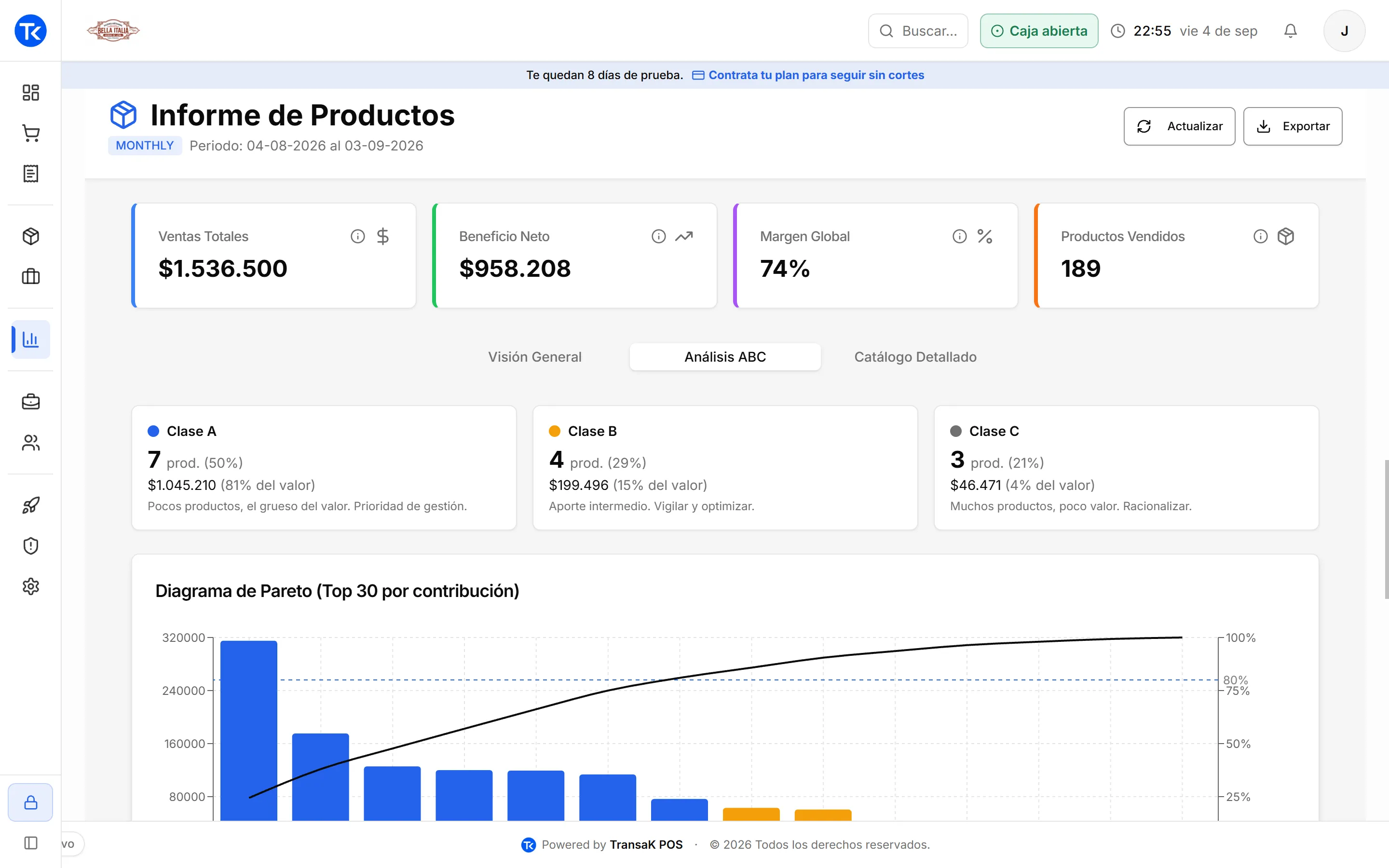The height and width of the screenshot is (868, 1389).
Task: Open the products box icon in sidebar
Action: pos(30,236)
